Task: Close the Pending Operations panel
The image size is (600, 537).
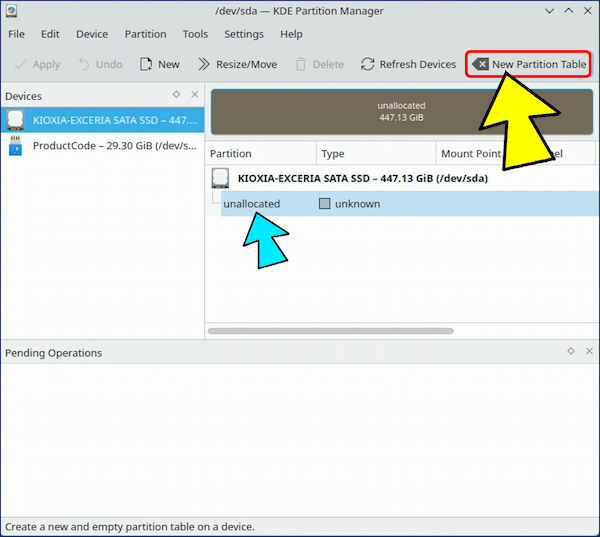Action: click(589, 352)
